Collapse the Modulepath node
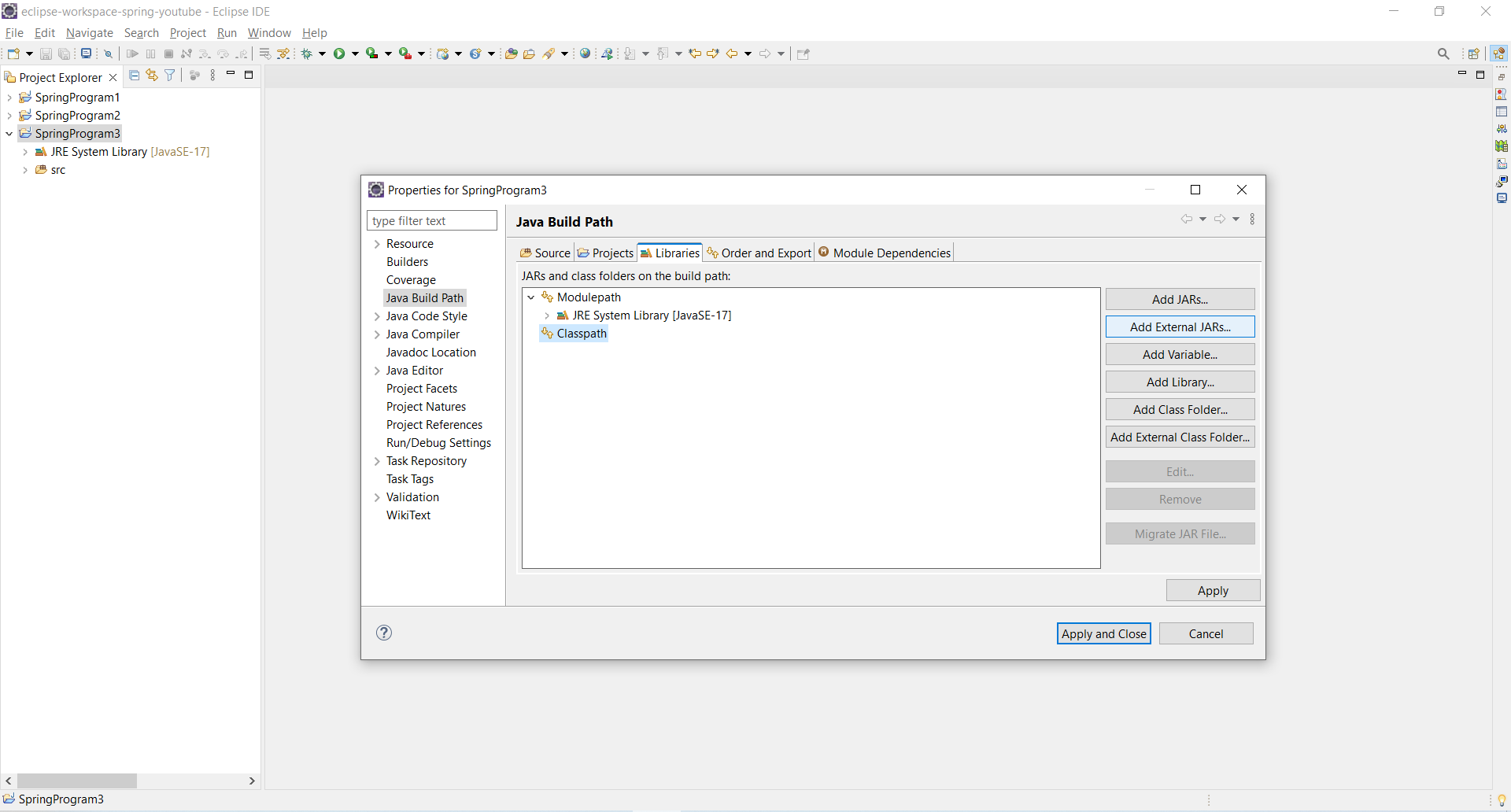Screen dimensions: 1511x812 coord(531,297)
